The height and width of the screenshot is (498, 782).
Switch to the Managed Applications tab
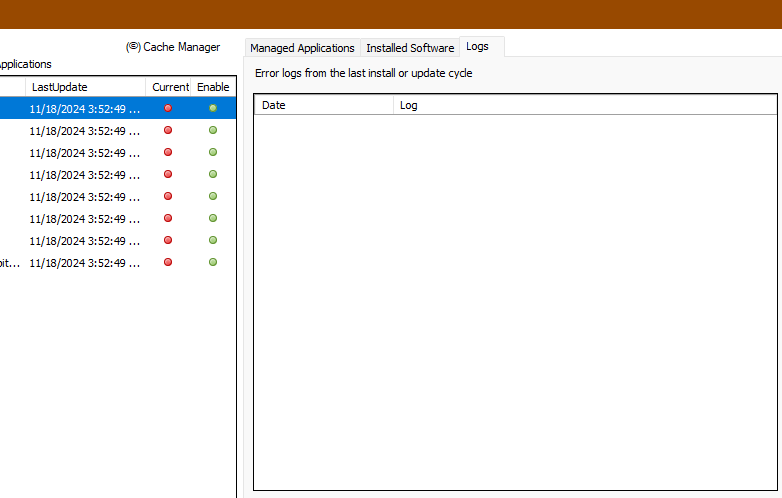[302, 48]
